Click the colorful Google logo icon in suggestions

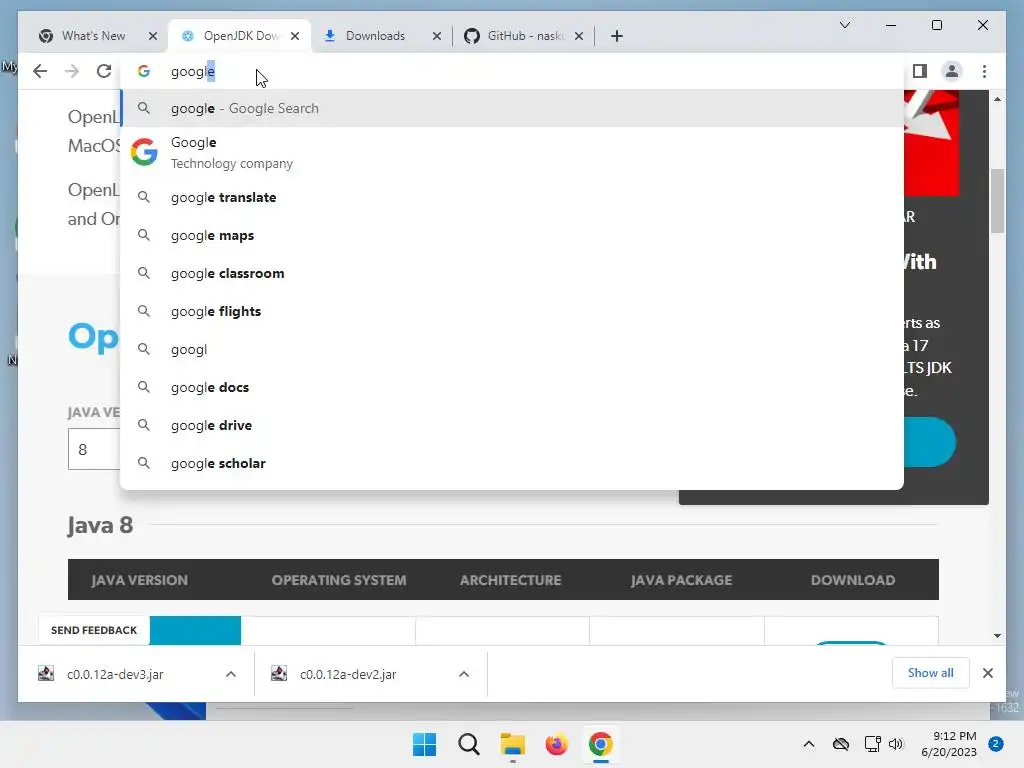click(144, 152)
